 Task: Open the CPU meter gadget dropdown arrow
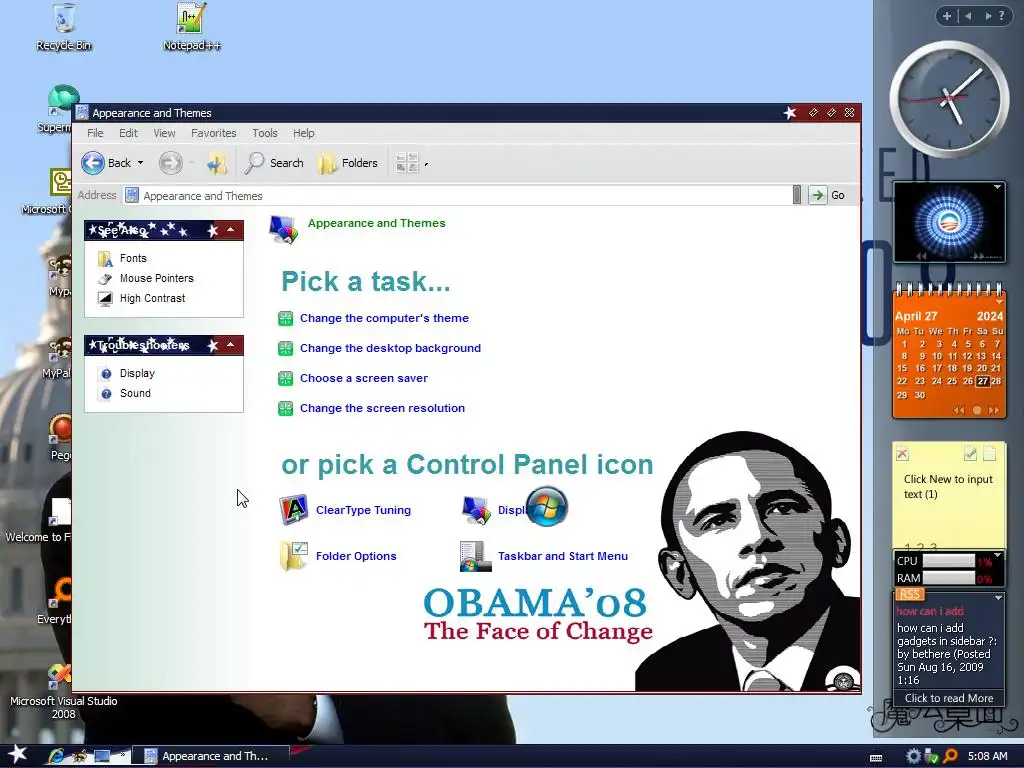(x=997, y=555)
